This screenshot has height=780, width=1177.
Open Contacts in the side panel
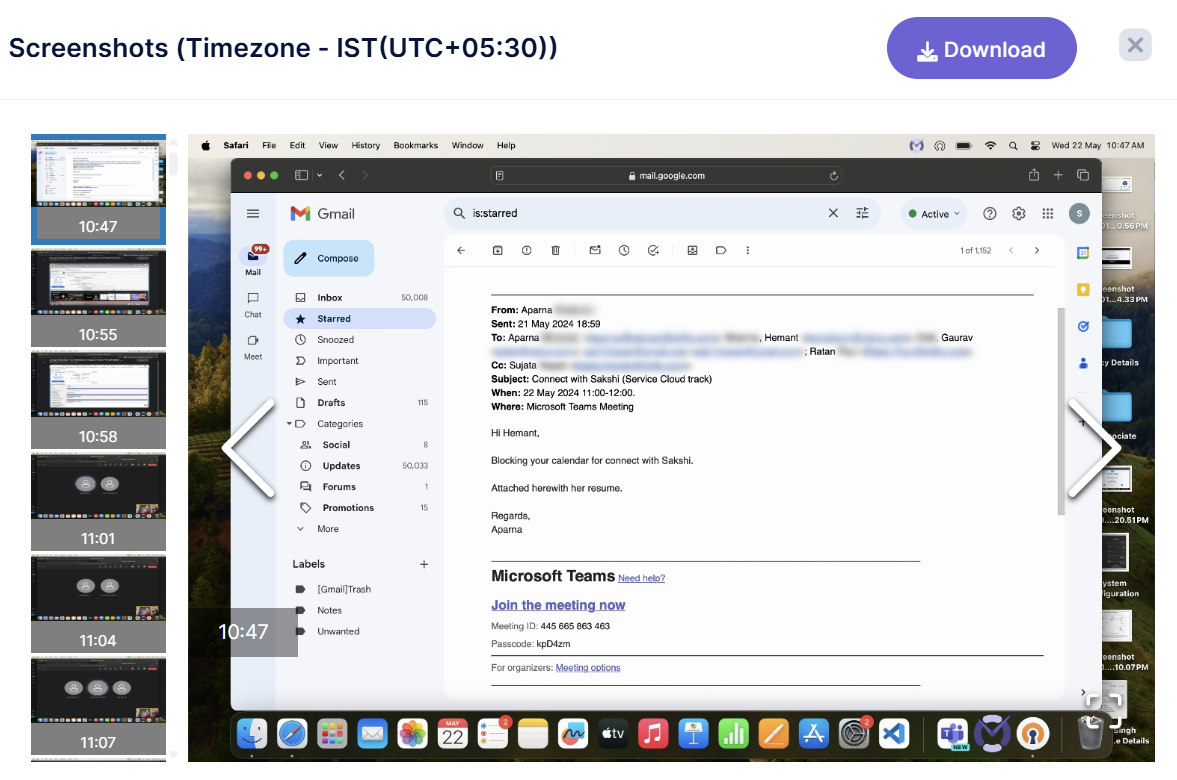(1083, 363)
